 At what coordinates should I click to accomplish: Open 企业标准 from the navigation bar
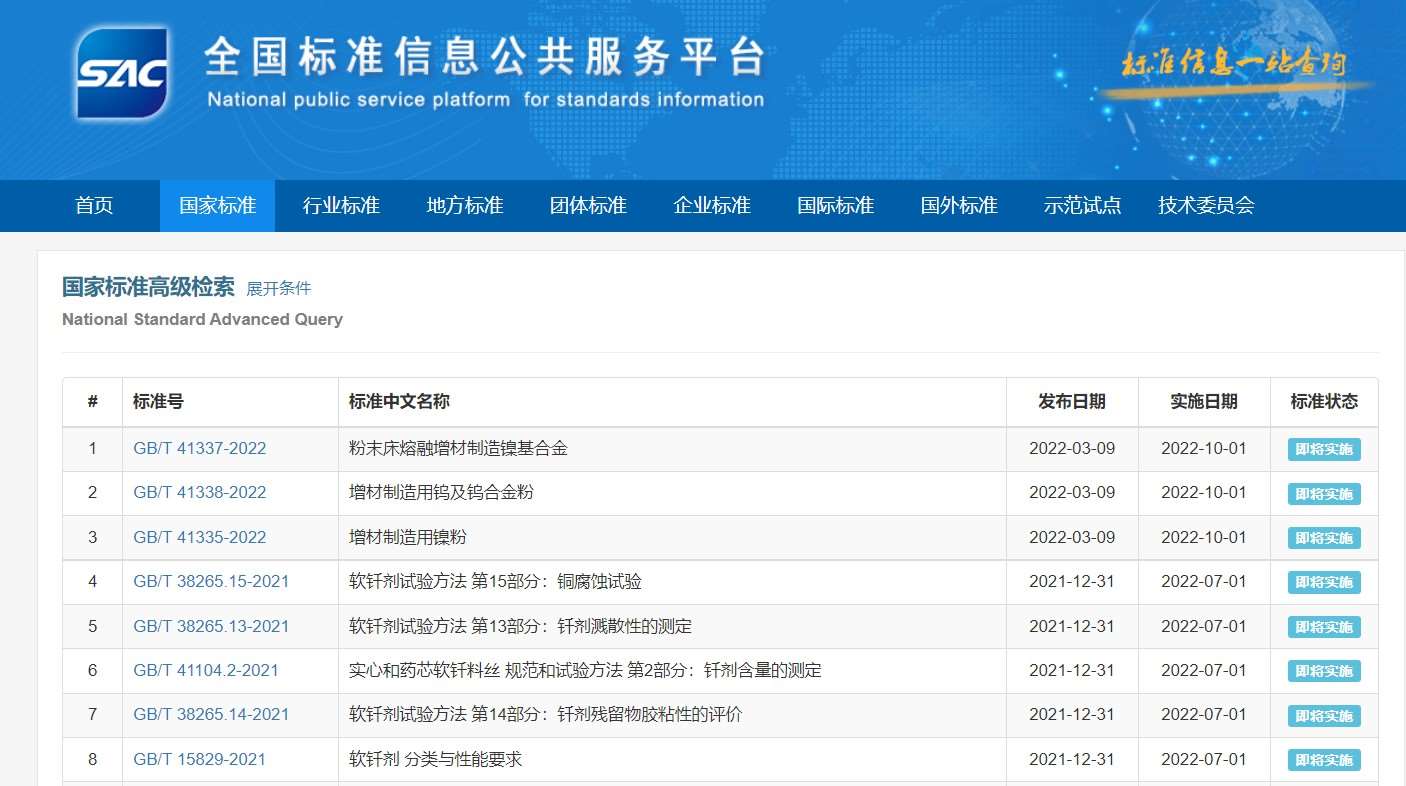coord(712,206)
